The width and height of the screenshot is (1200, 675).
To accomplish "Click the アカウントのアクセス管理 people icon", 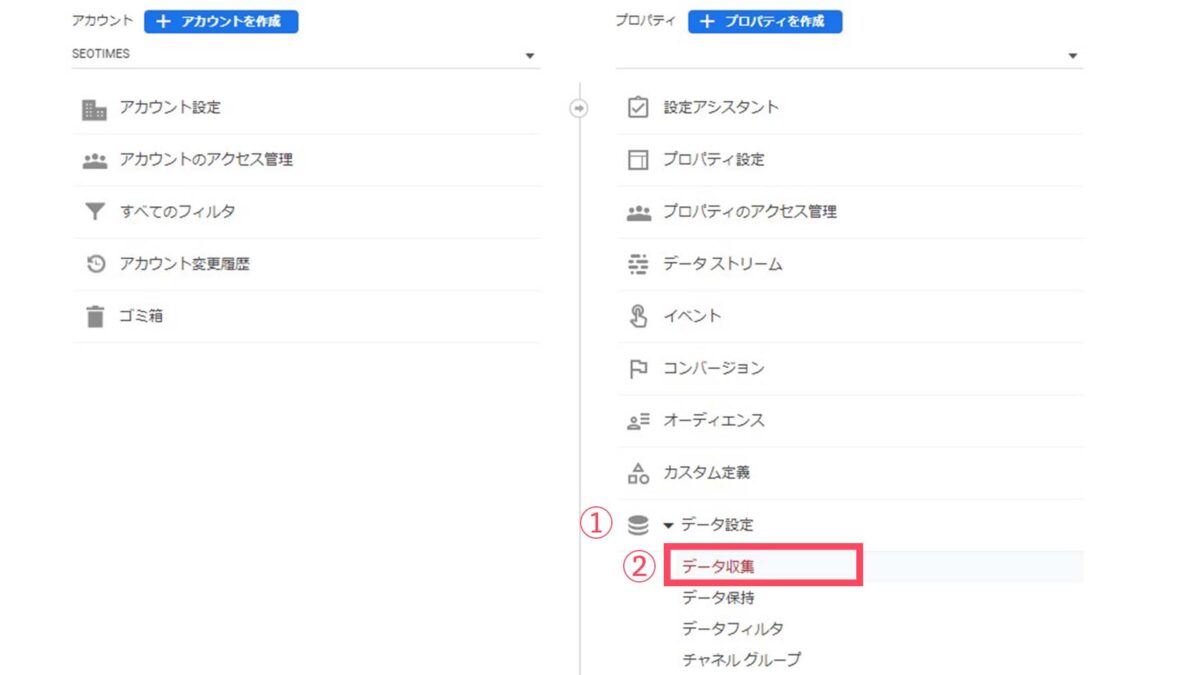I will (94, 160).
